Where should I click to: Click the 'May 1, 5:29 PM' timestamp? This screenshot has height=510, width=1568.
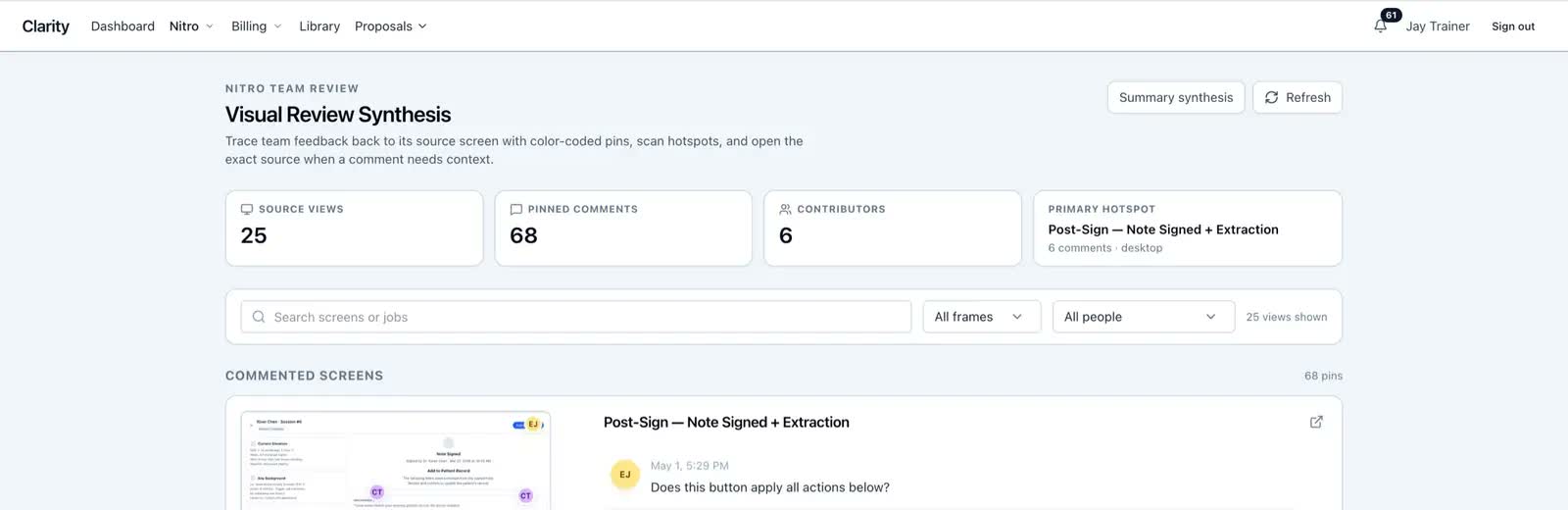(x=690, y=466)
